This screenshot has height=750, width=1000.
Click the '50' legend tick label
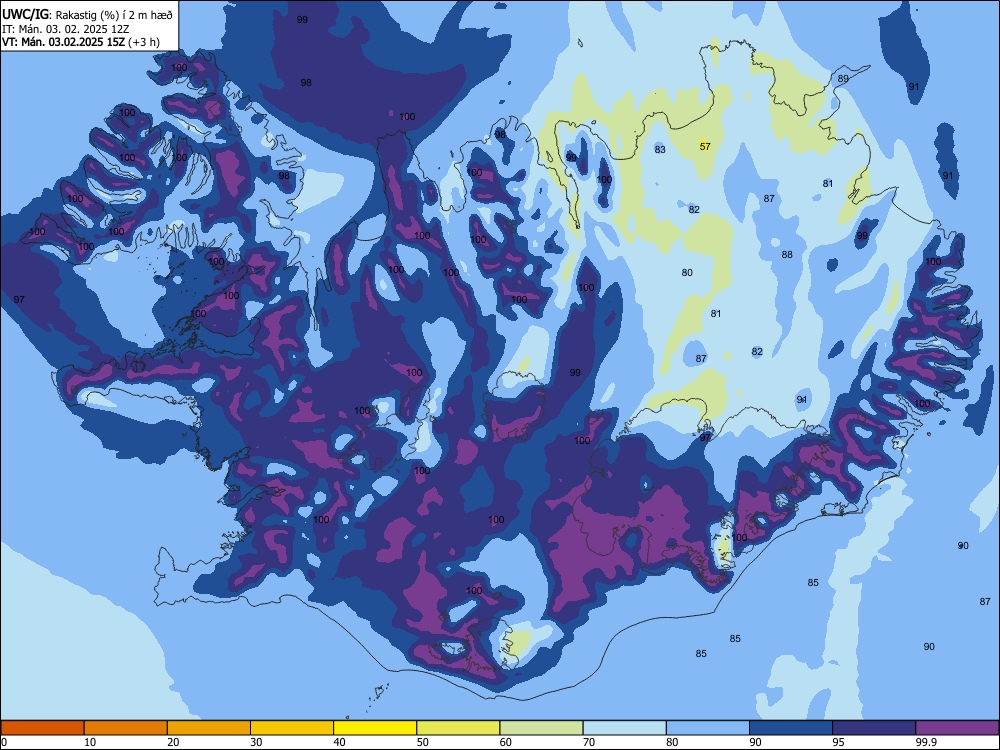tap(422, 742)
